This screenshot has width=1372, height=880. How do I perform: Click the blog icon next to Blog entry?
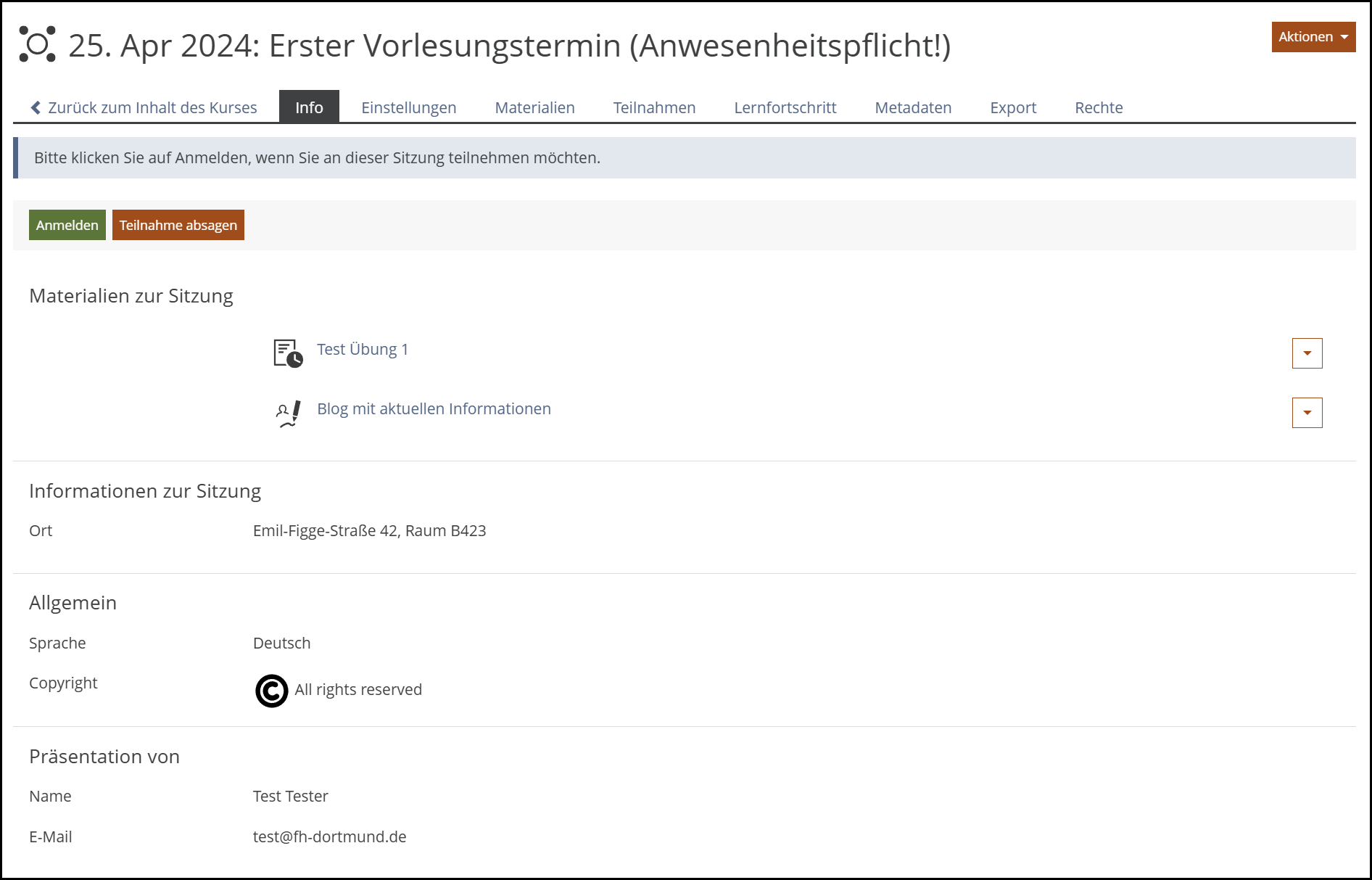[x=288, y=414]
